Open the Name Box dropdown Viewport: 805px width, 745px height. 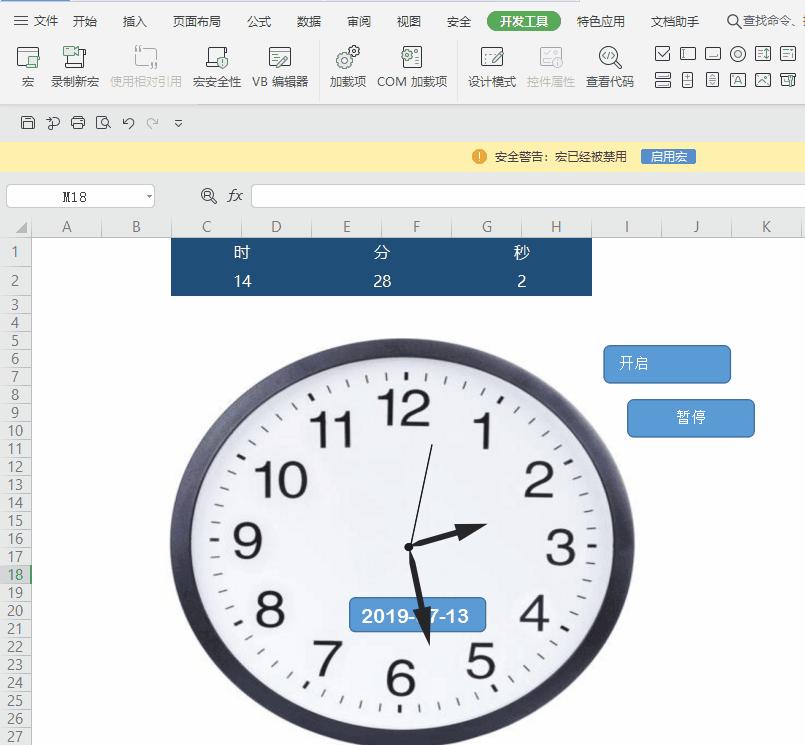(148, 196)
